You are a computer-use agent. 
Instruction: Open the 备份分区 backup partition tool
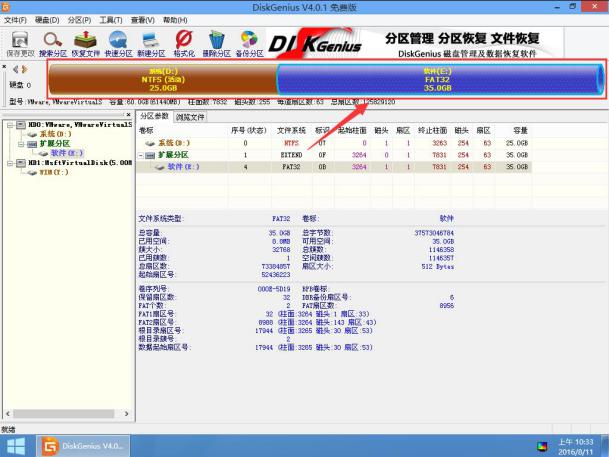tap(249, 44)
